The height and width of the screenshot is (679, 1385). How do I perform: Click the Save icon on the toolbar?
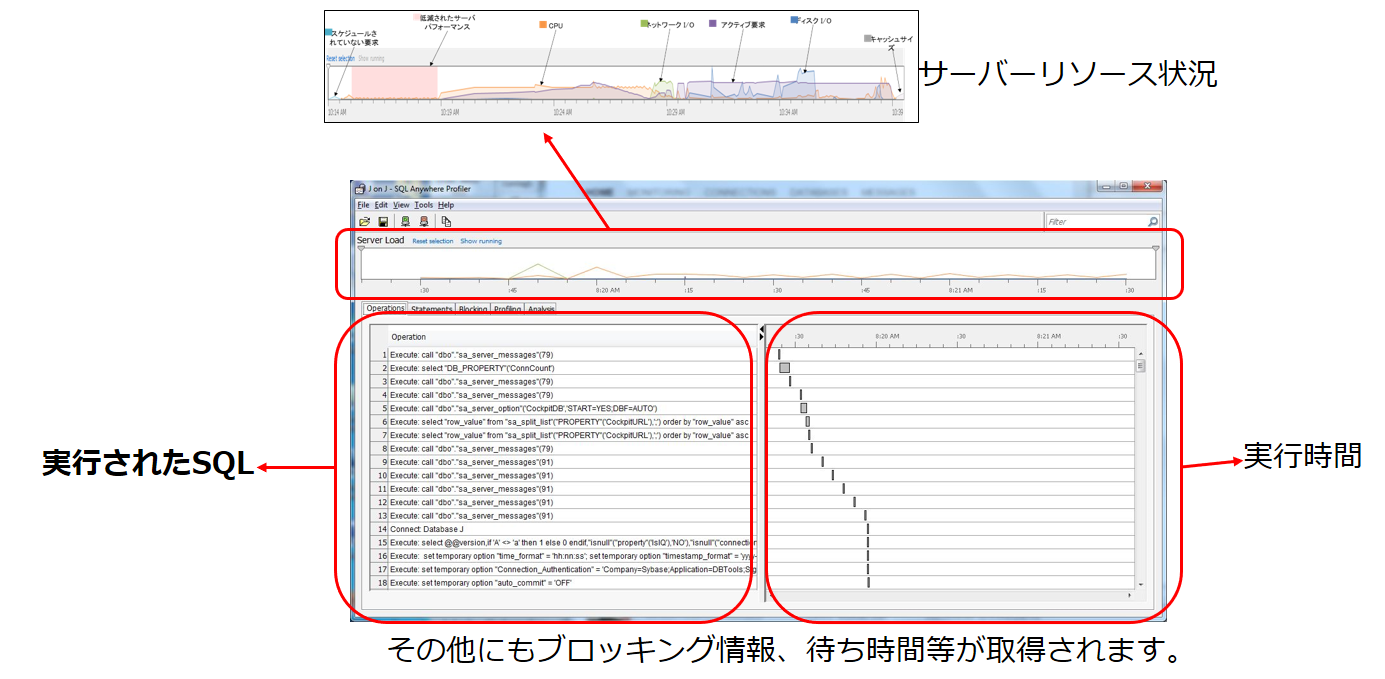point(383,221)
